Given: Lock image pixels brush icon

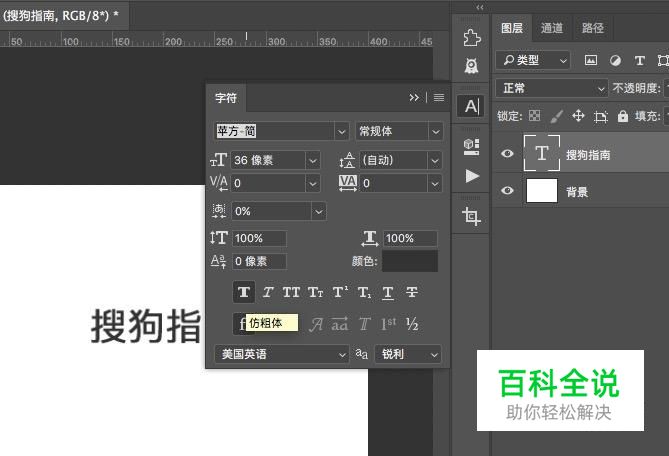Looking at the screenshot, I should coord(556,116).
